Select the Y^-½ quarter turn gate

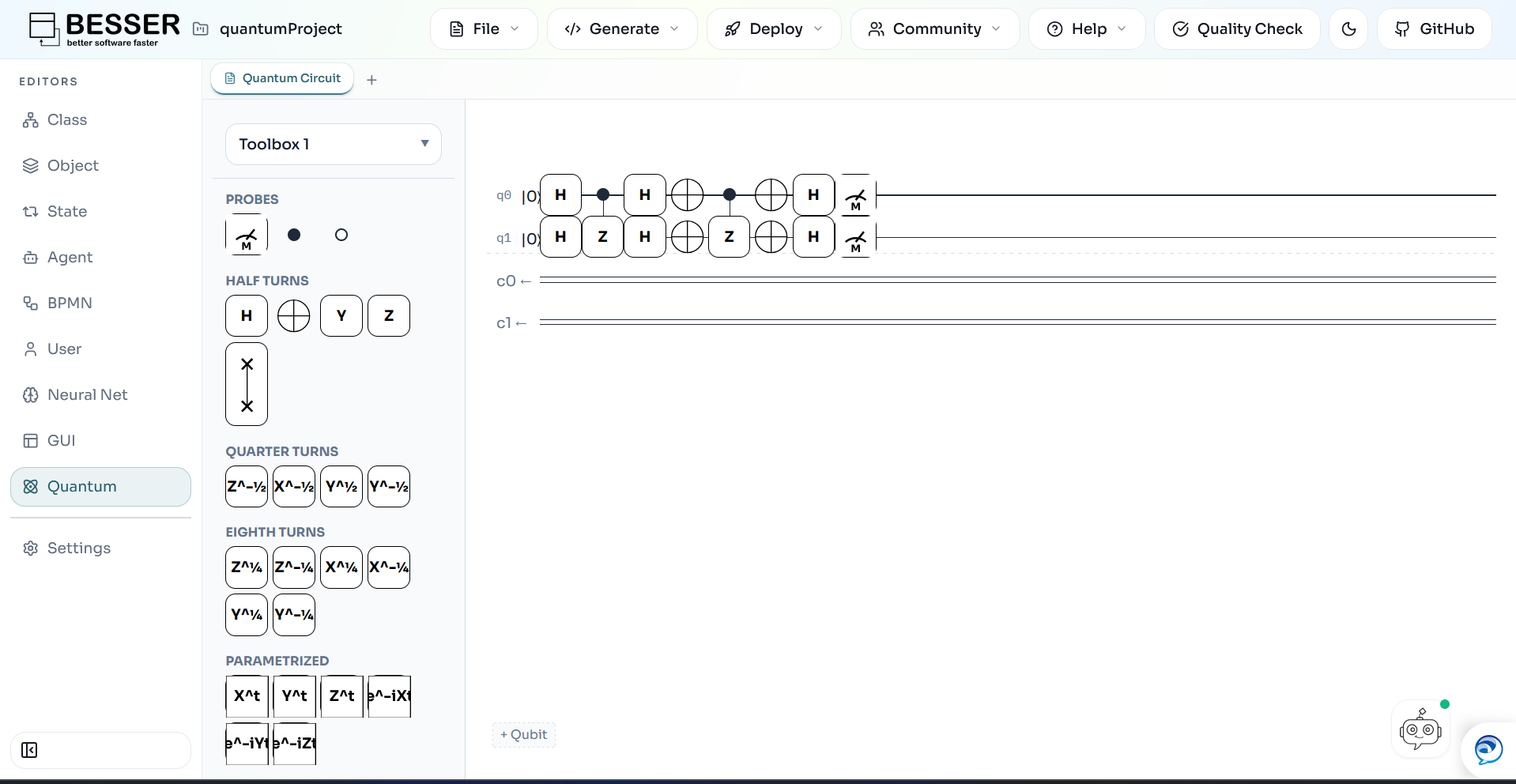389,487
